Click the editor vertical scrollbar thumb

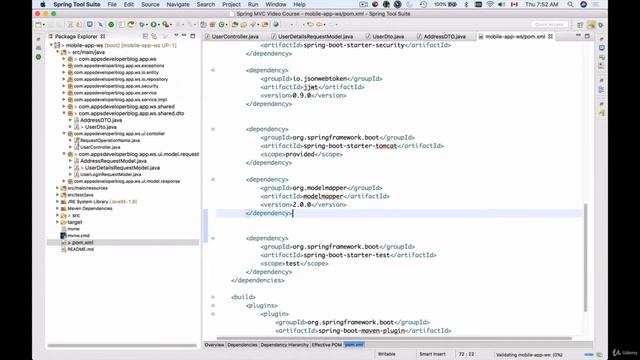586,258
